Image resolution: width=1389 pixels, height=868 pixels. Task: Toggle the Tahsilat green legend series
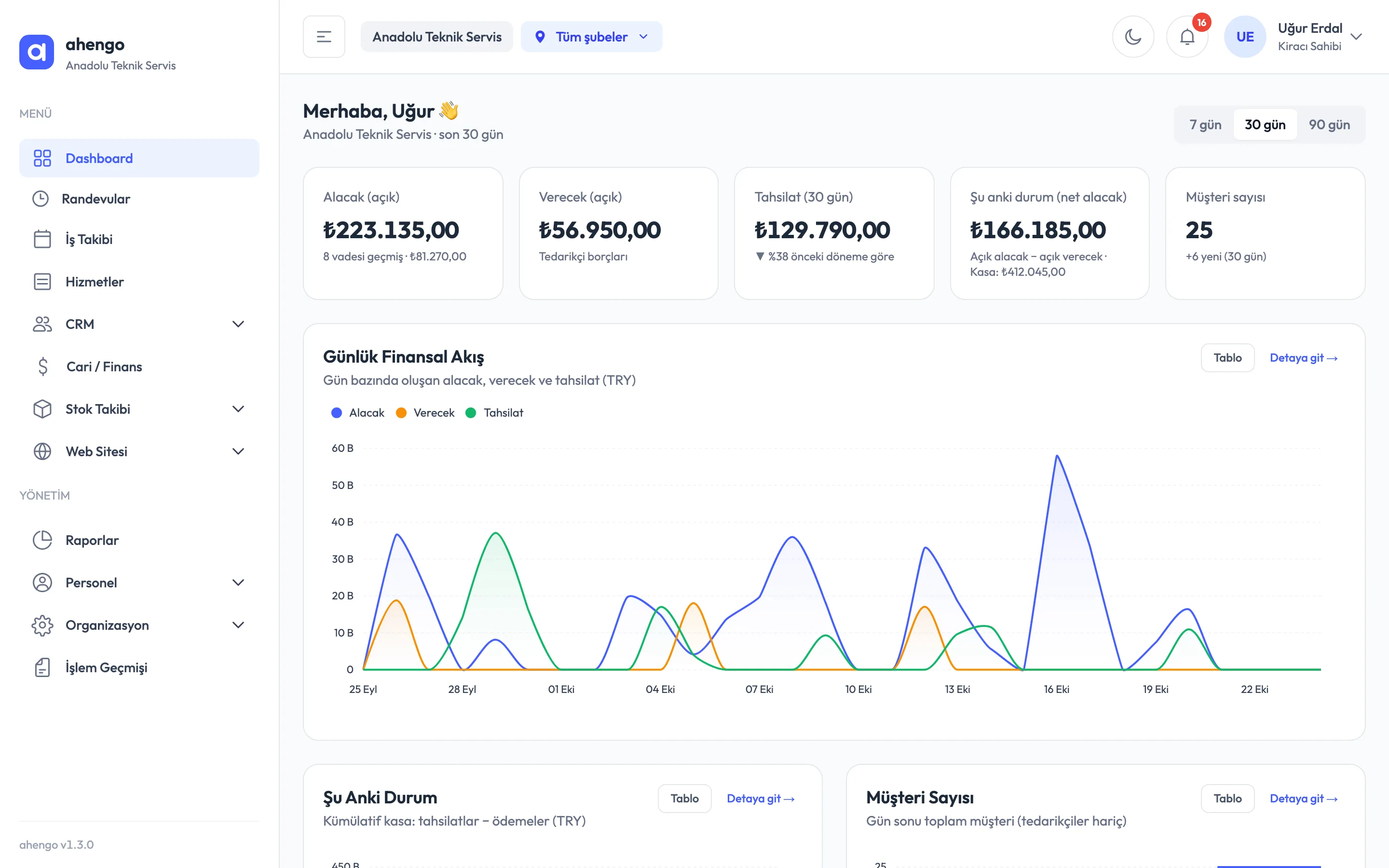[x=494, y=413]
